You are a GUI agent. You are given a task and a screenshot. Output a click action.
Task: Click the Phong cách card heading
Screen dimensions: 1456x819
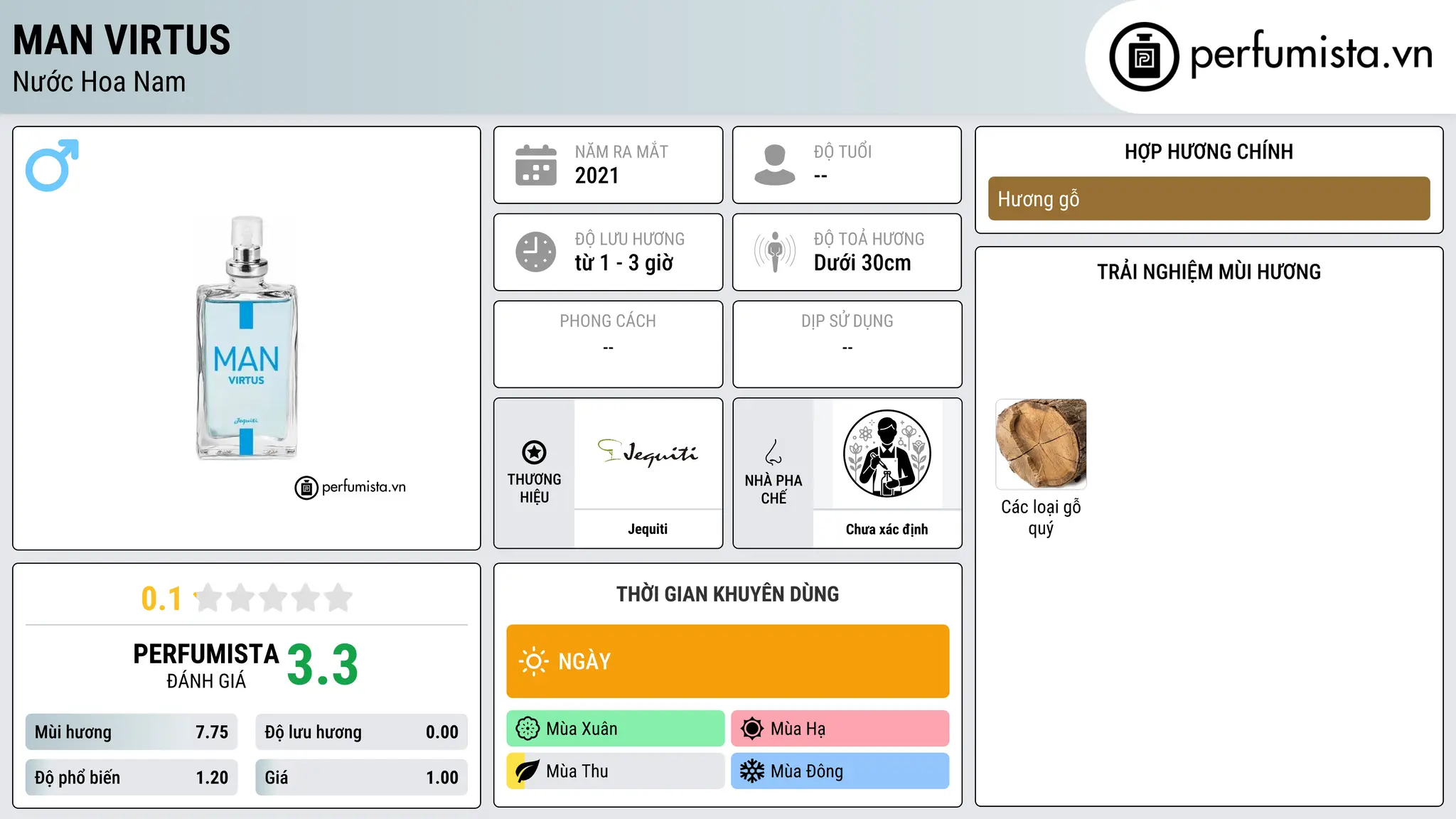point(608,321)
